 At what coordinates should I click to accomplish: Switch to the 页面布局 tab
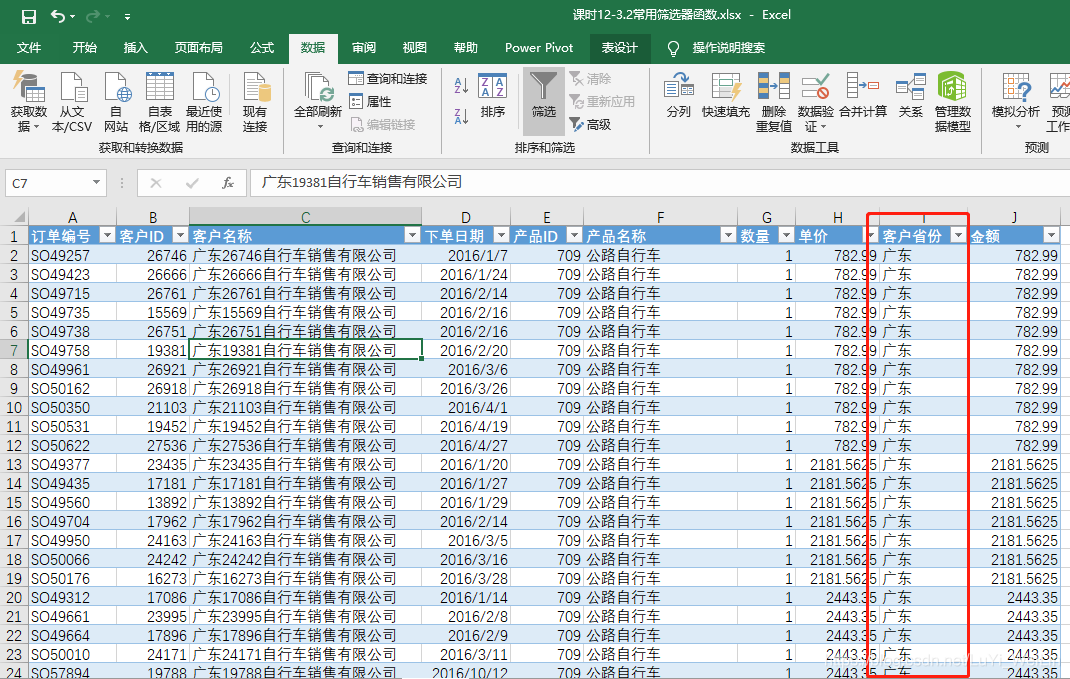tap(199, 48)
